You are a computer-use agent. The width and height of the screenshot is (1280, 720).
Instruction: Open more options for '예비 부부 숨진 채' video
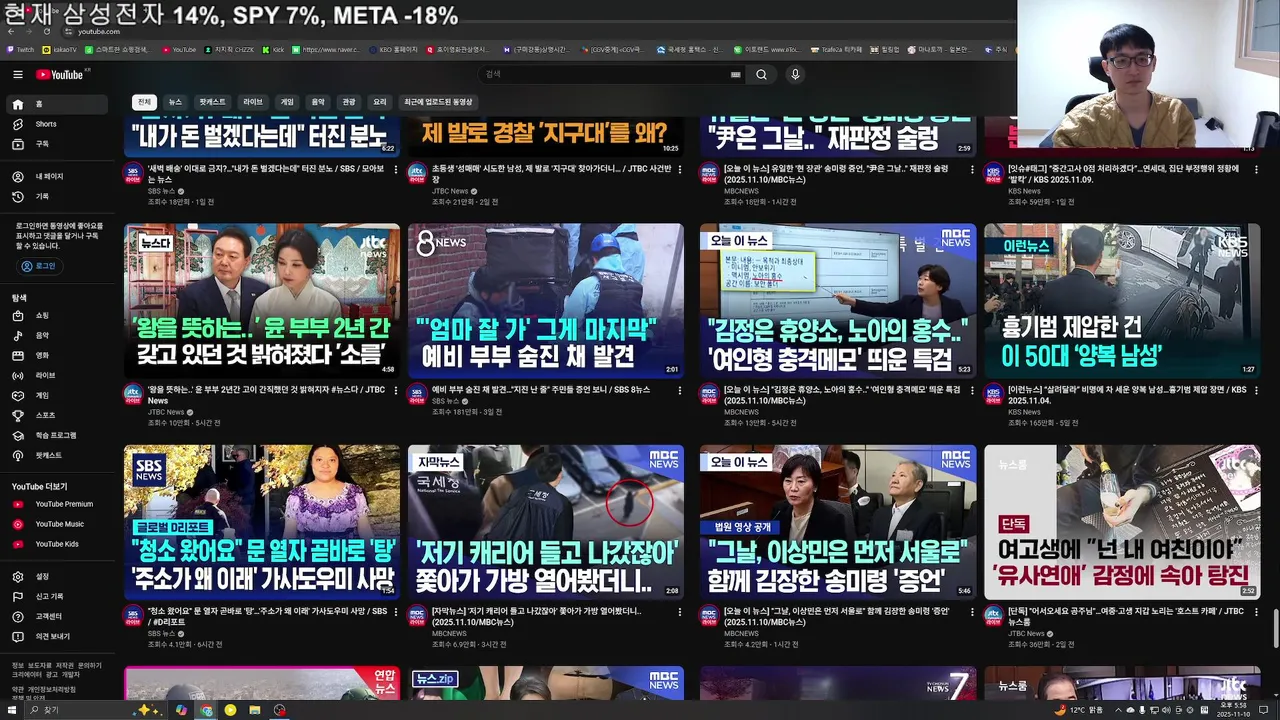[x=679, y=392]
